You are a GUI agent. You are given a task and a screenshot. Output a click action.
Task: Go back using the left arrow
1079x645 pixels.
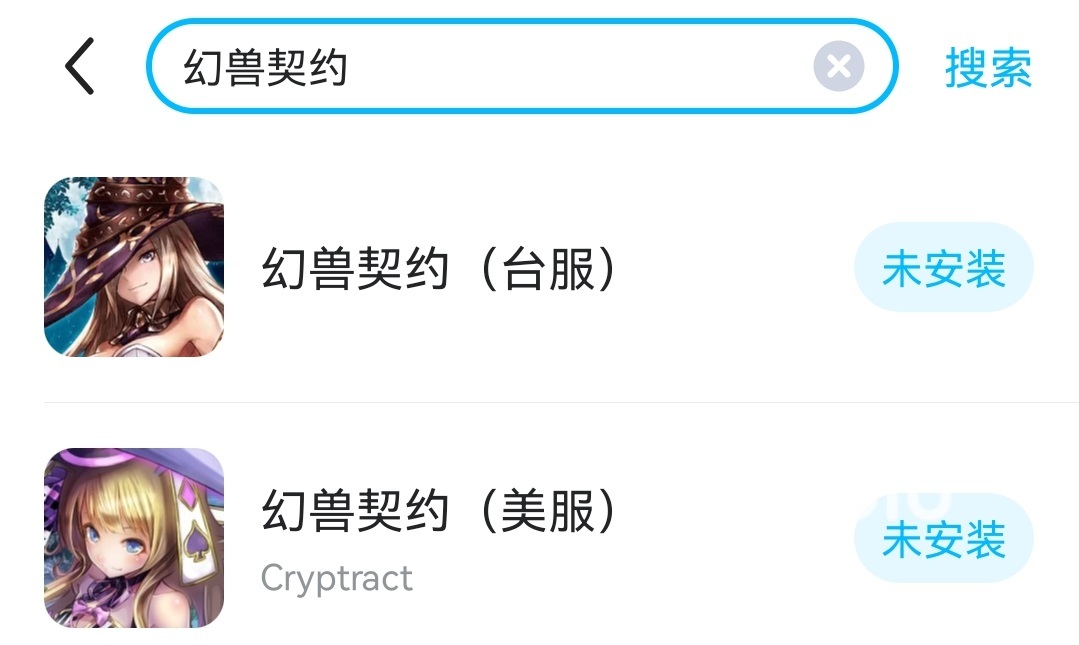tap(80, 67)
